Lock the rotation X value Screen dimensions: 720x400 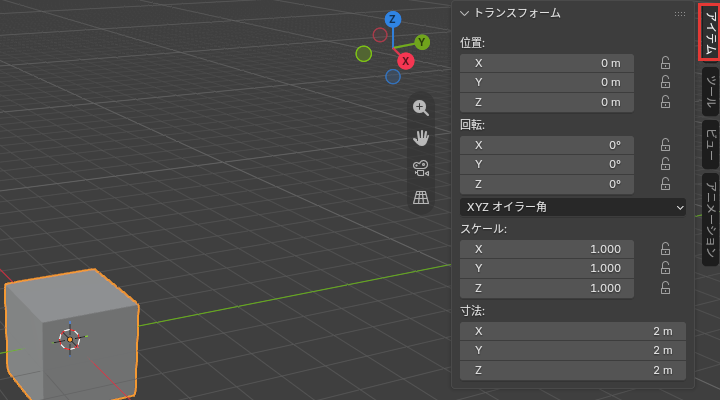(665, 145)
